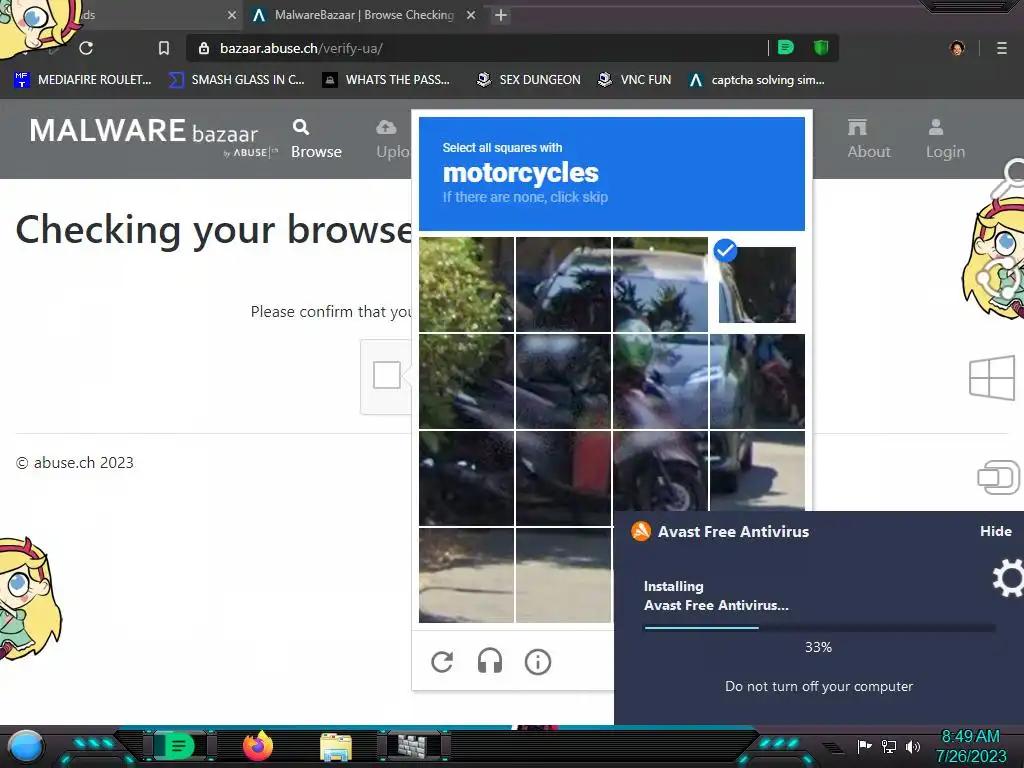Open the browser profile avatar
The image size is (1024, 768).
tap(957, 48)
